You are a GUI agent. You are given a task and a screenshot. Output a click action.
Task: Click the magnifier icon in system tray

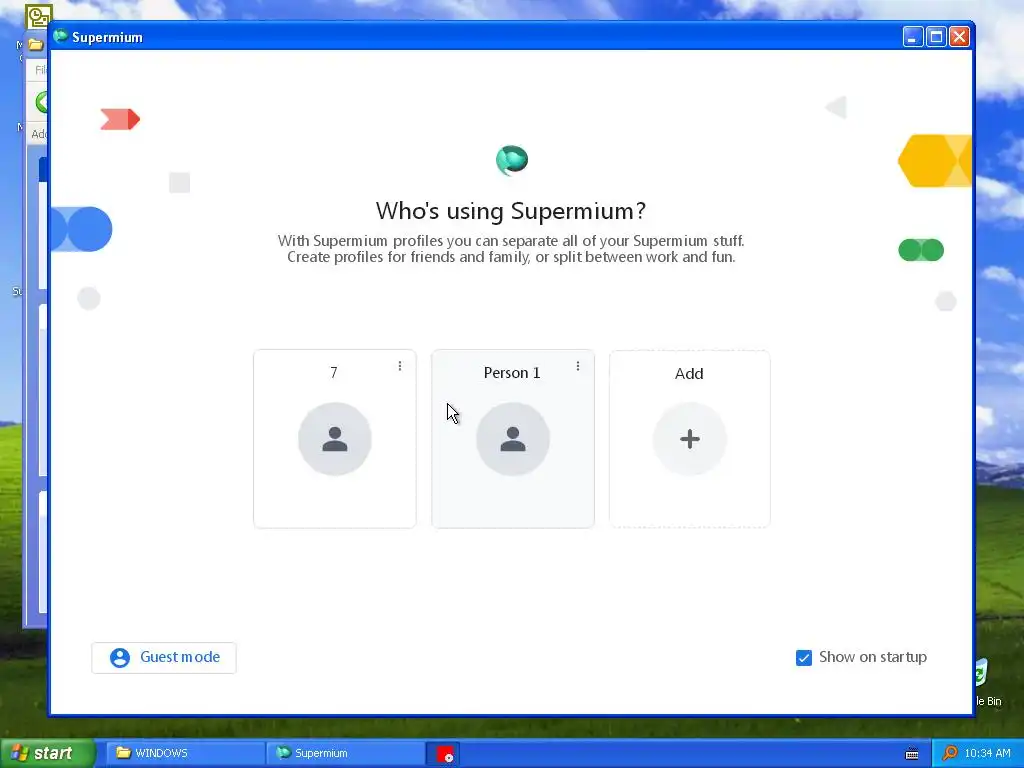tap(950, 753)
